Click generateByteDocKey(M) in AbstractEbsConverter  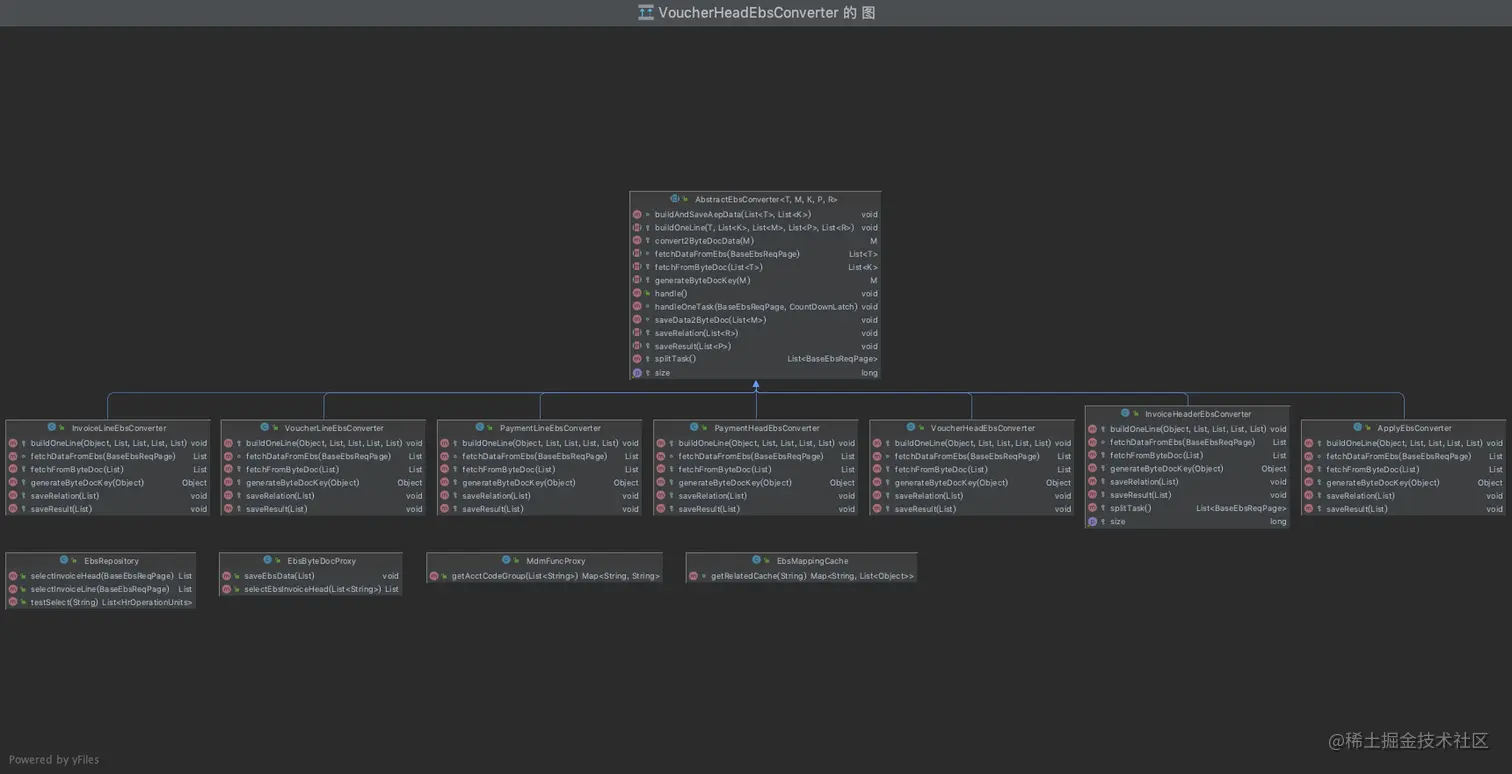[702, 281]
